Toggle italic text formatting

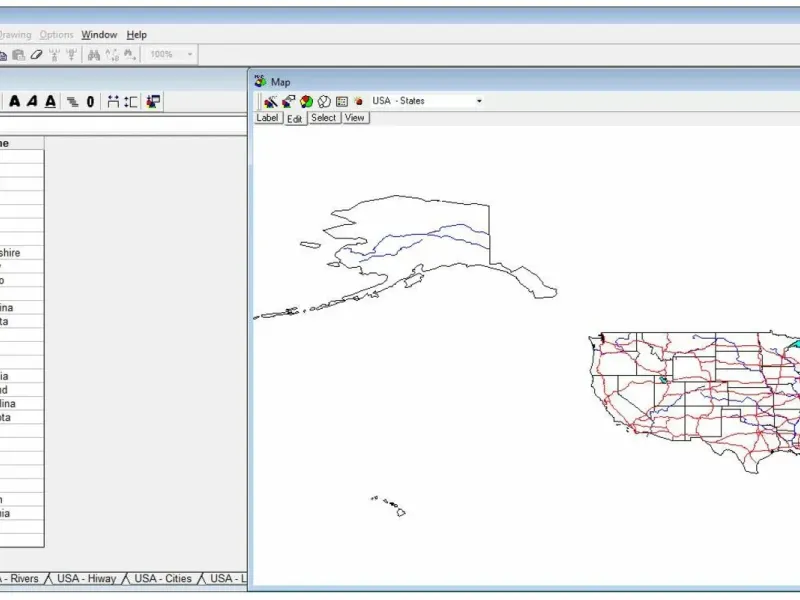(32, 101)
